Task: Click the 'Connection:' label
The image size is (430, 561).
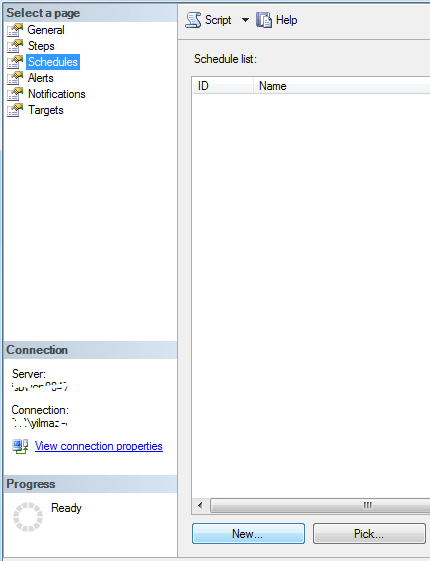Action: [40, 410]
